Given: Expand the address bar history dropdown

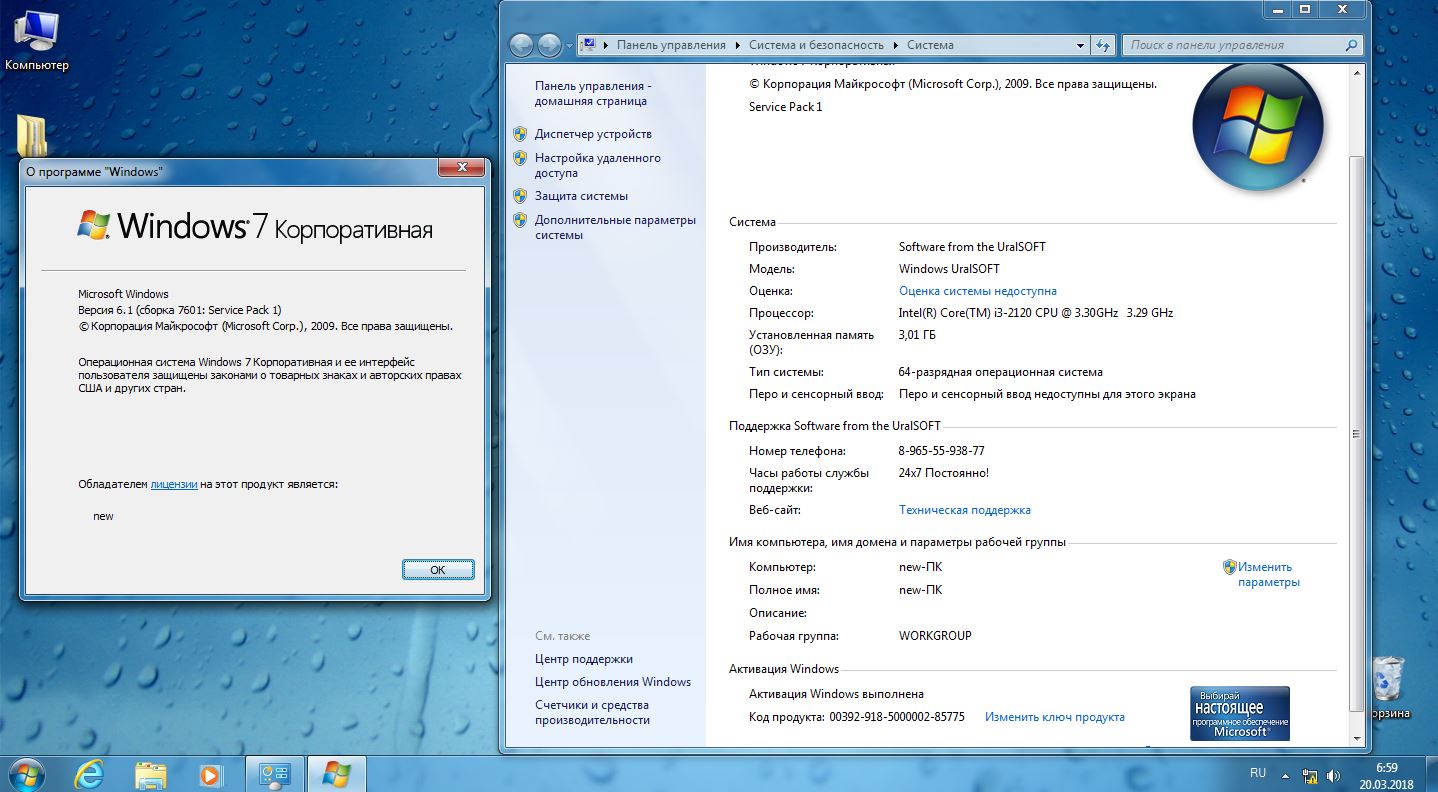Looking at the screenshot, I should 1080,45.
